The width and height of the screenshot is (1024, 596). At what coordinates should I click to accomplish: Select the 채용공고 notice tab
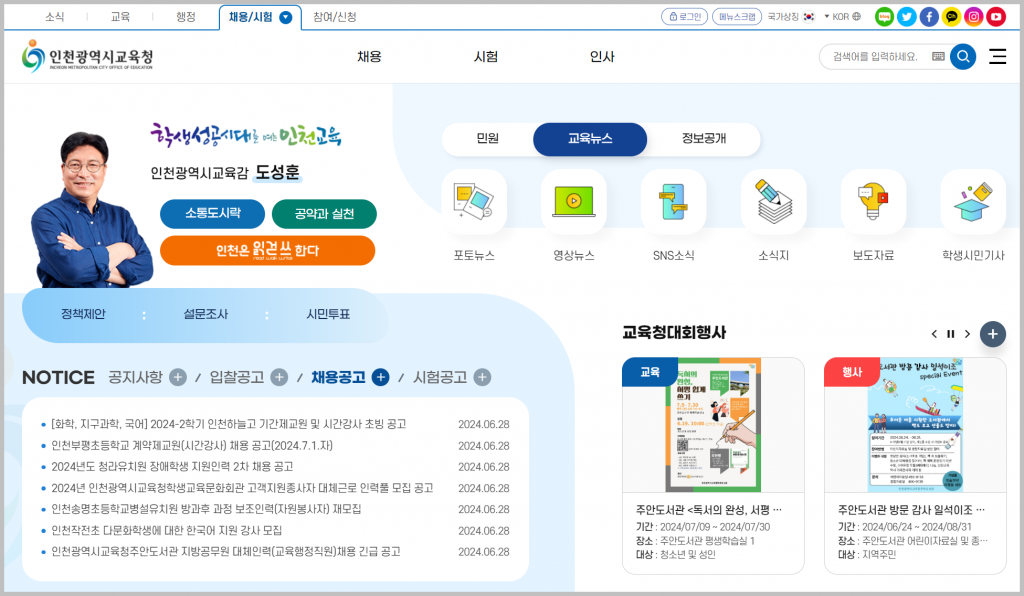pos(338,377)
